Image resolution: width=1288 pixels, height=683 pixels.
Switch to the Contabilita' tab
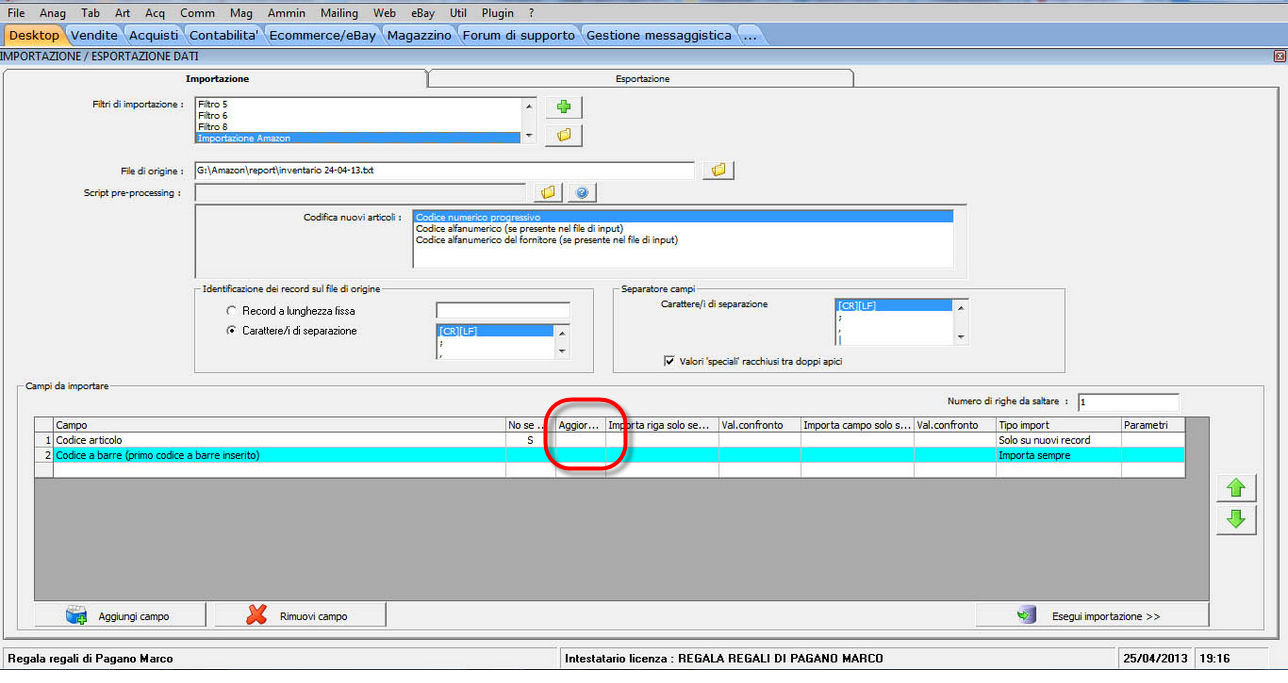pyautogui.click(x=225, y=35)
